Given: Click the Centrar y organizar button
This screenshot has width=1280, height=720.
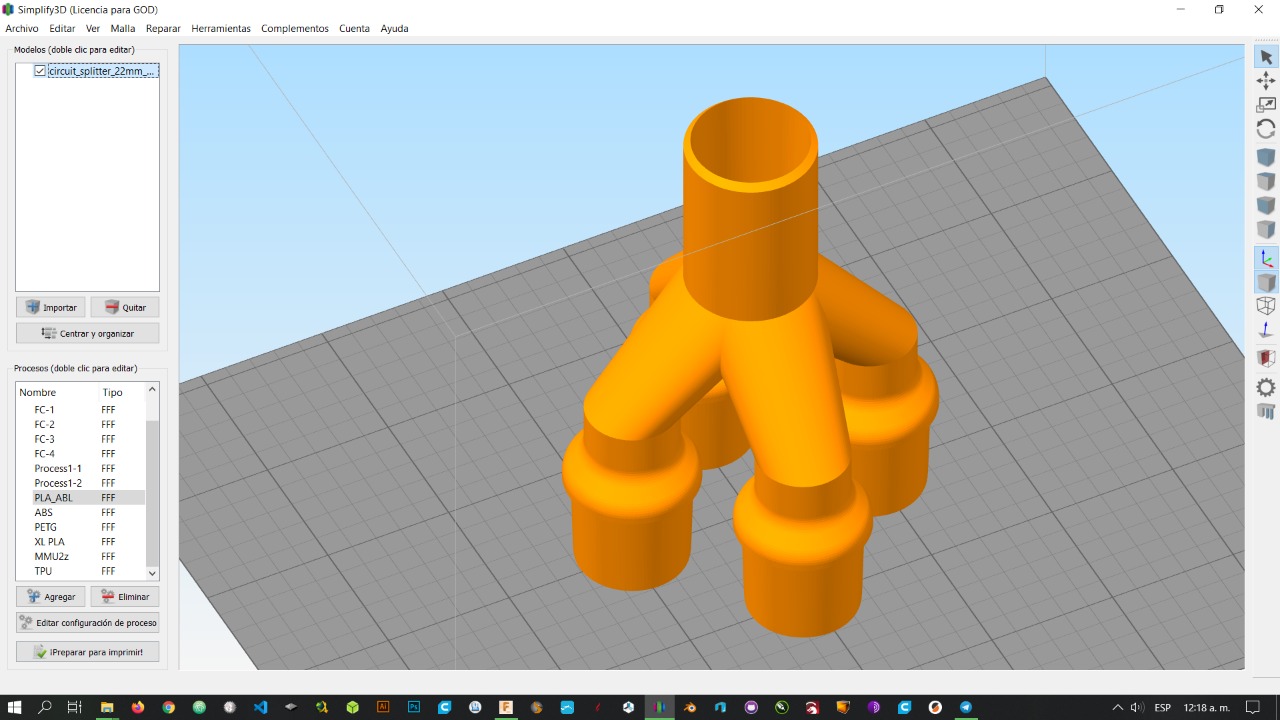Looking at the screenshot, I should click(87, 332).
